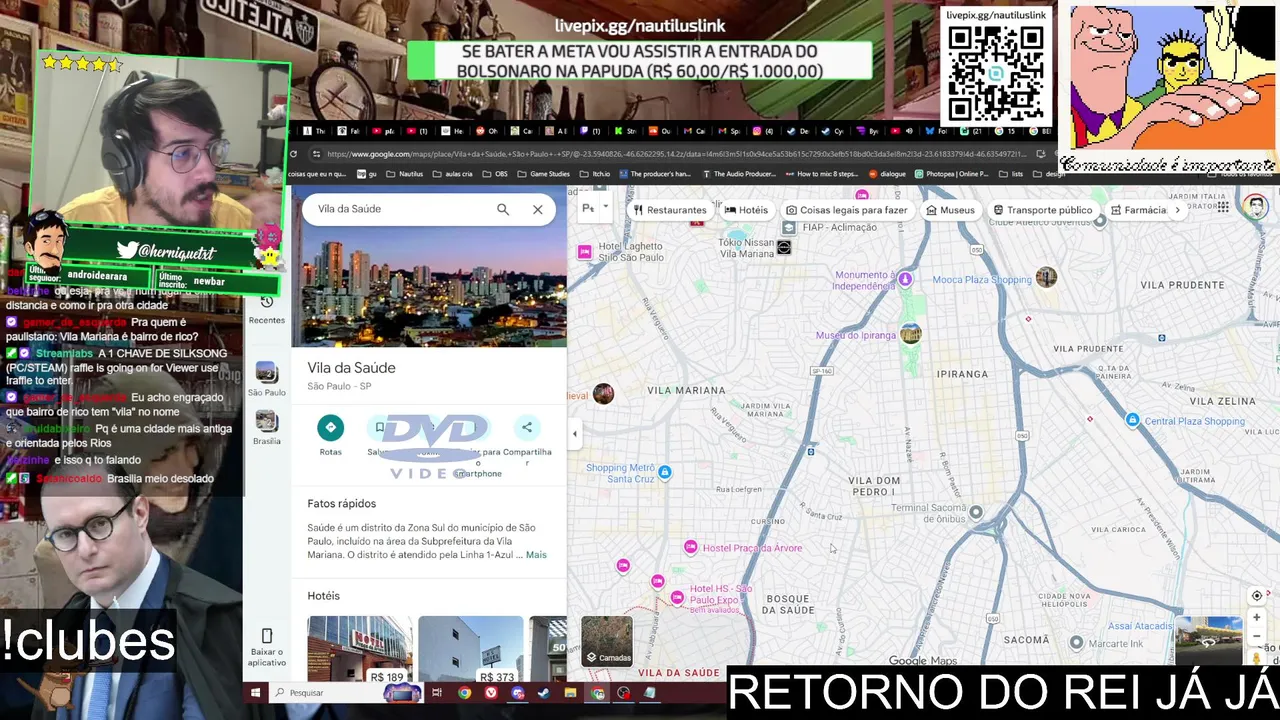1280x720 pixels.
Task: Open The Audio Producer bookmark
Action: pyautogui.click(x=740, y=174)
